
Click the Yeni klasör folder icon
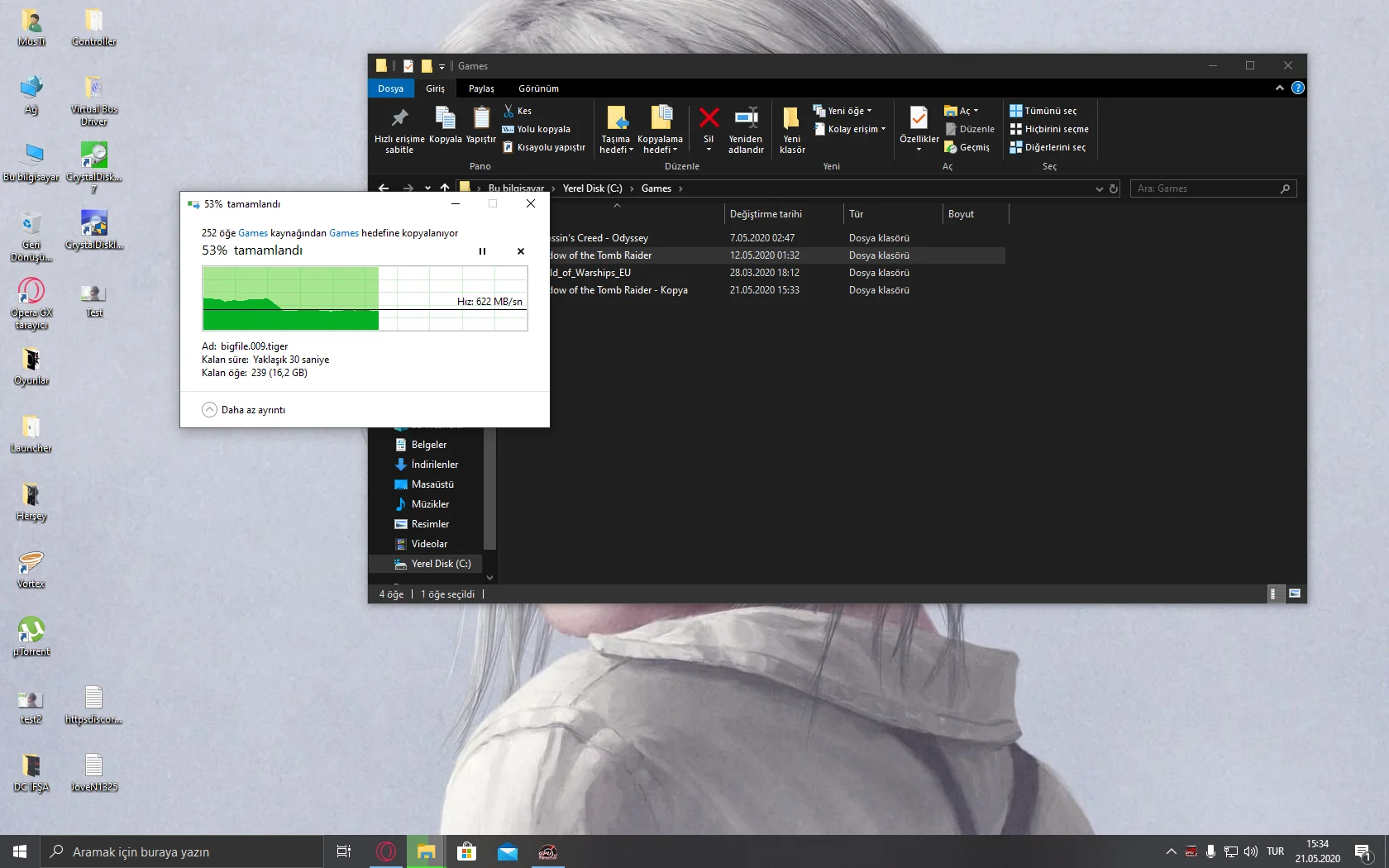(791, 118)
